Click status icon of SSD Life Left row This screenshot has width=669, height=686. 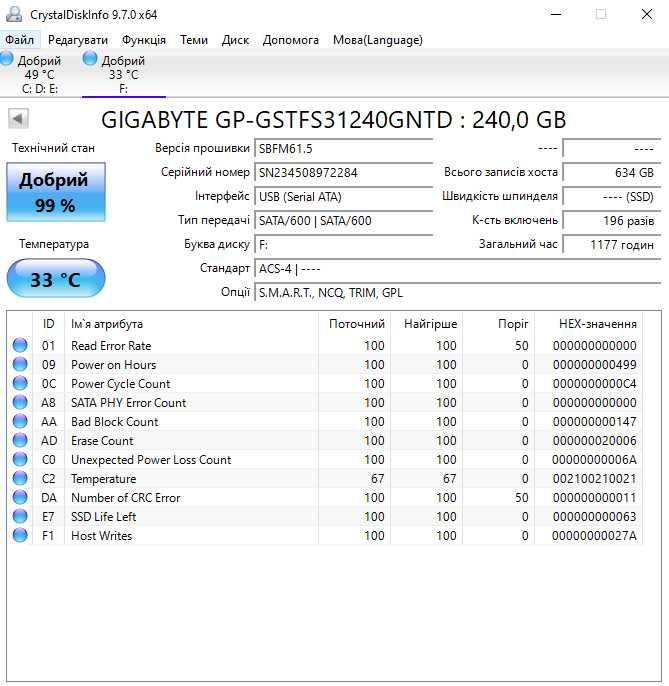pos(20,516)
